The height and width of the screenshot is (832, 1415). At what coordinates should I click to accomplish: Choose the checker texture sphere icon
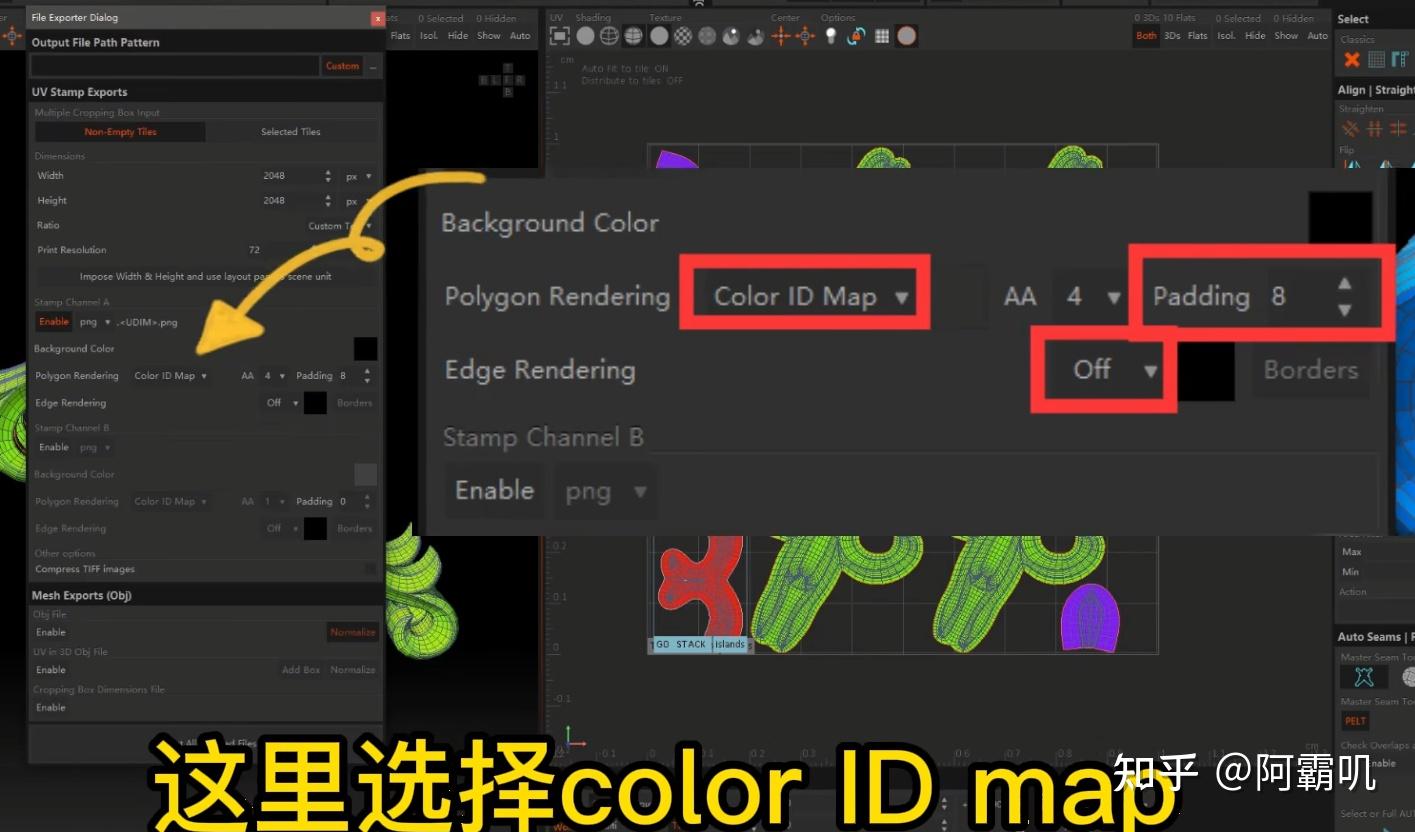683,36
